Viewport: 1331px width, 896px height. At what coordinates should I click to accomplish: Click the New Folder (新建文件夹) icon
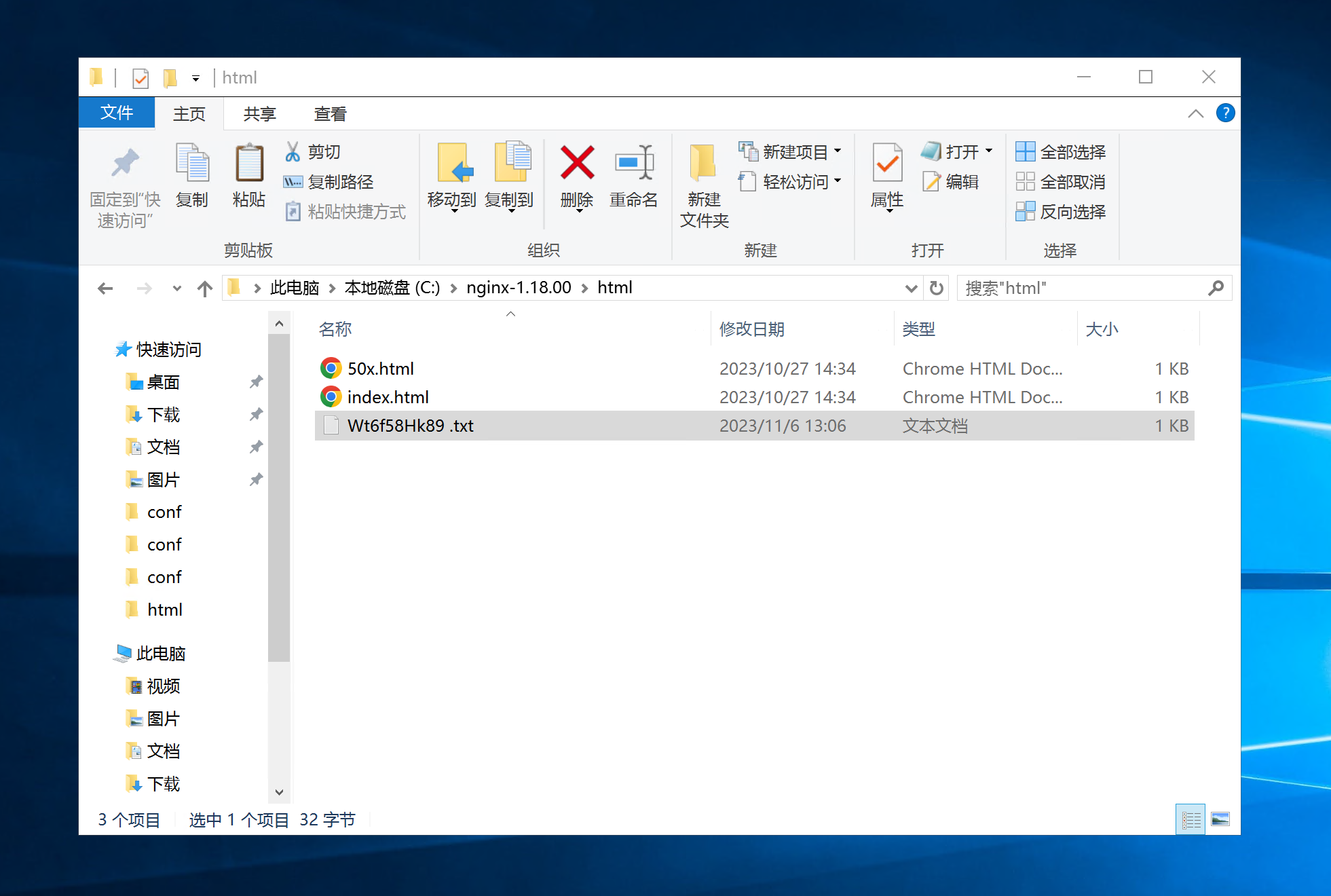click(703, 164)
